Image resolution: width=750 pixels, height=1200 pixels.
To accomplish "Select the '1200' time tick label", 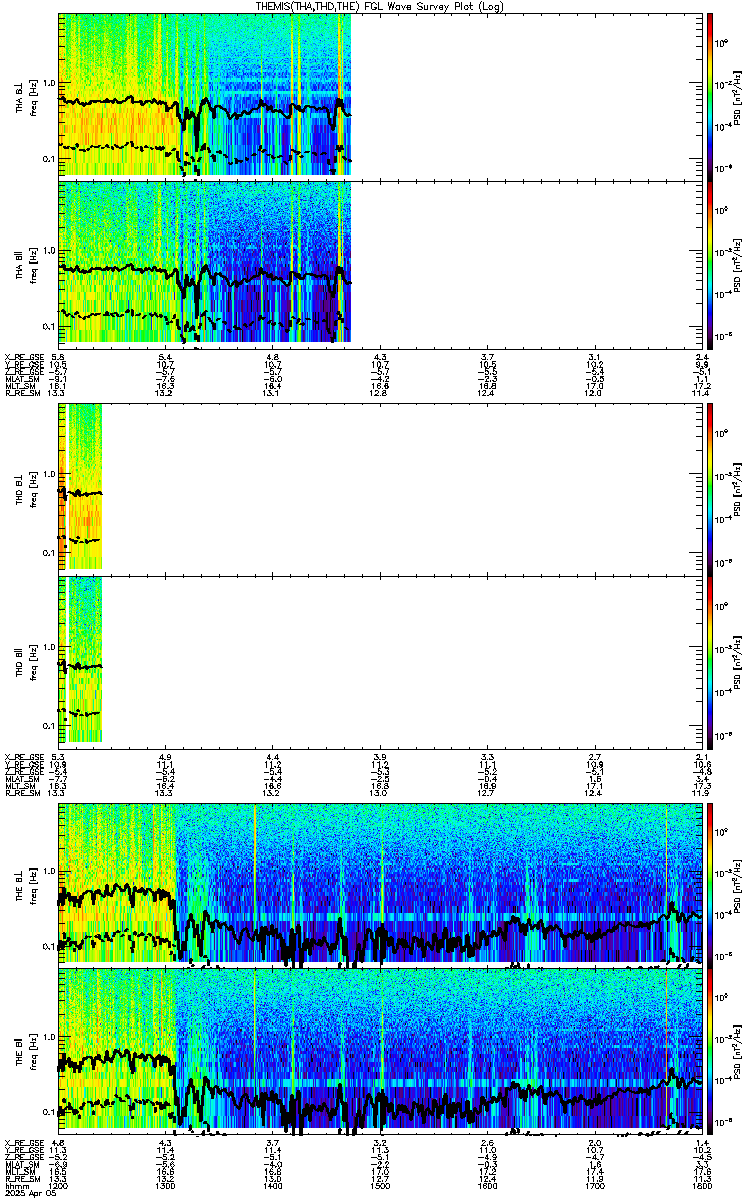I will click(59, 1186).
